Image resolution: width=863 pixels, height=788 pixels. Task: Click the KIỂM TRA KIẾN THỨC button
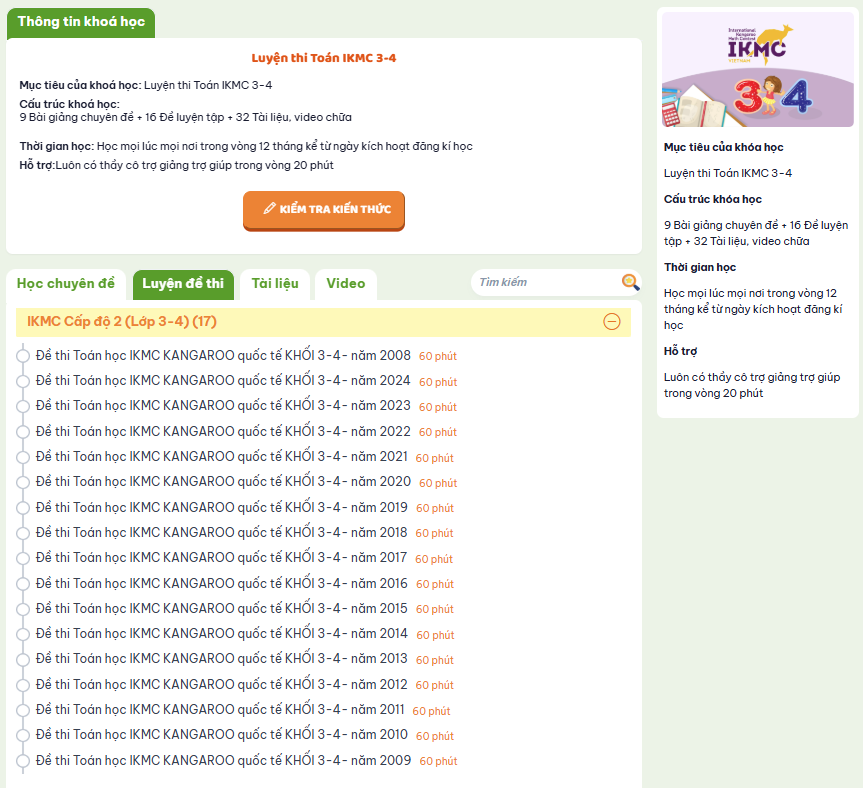point(324,210)
